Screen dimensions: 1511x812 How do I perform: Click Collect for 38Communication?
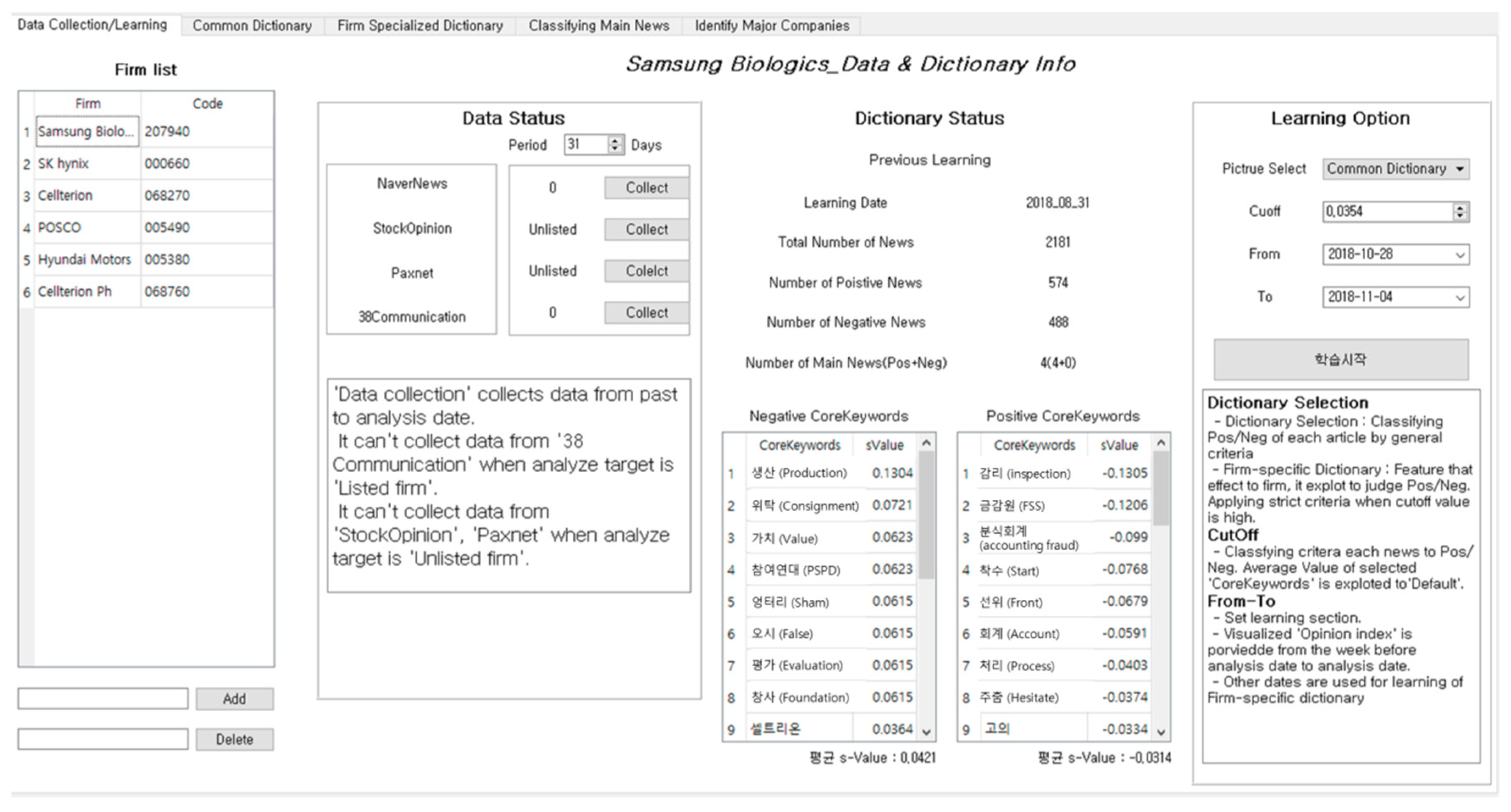coord(646,313)
